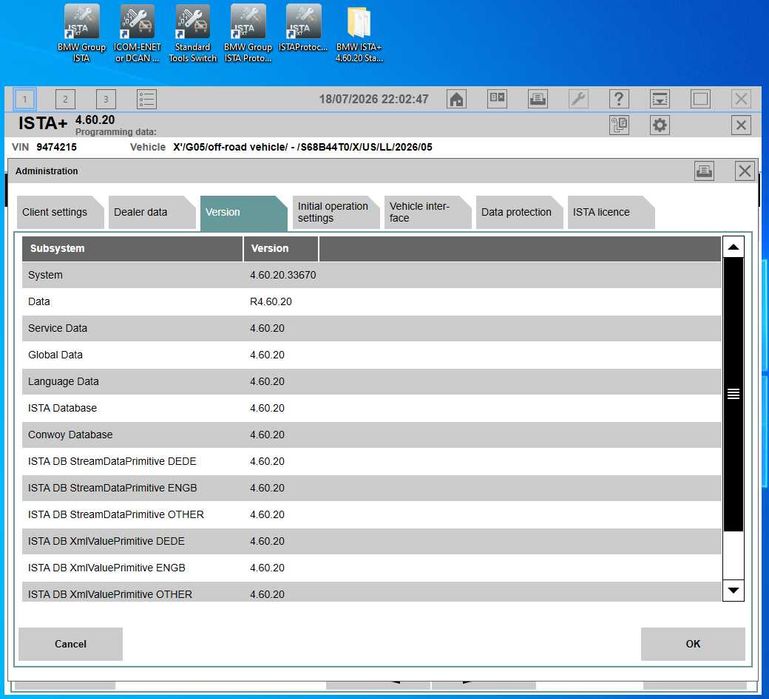Click the R4.60.20 data version value
Image resolution: width=769 pixels, height=699 pixels.
[271, 302]
